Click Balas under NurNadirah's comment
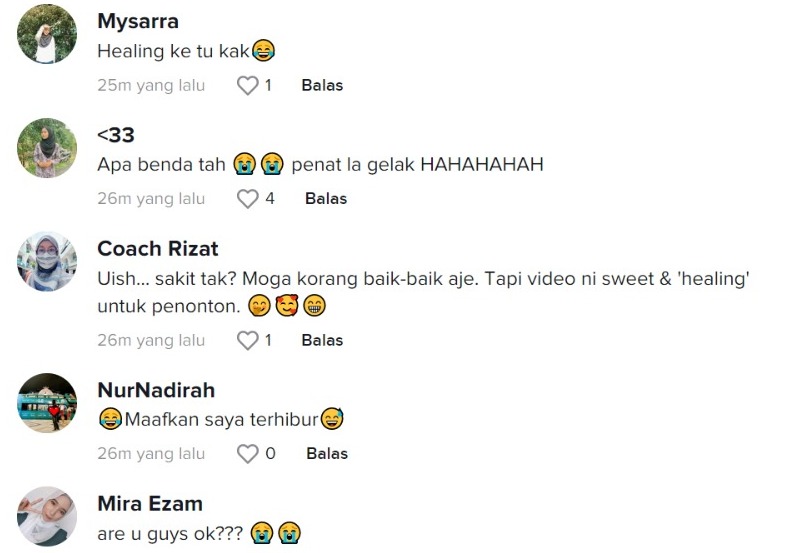803x553 pixels. coord(327,454)
